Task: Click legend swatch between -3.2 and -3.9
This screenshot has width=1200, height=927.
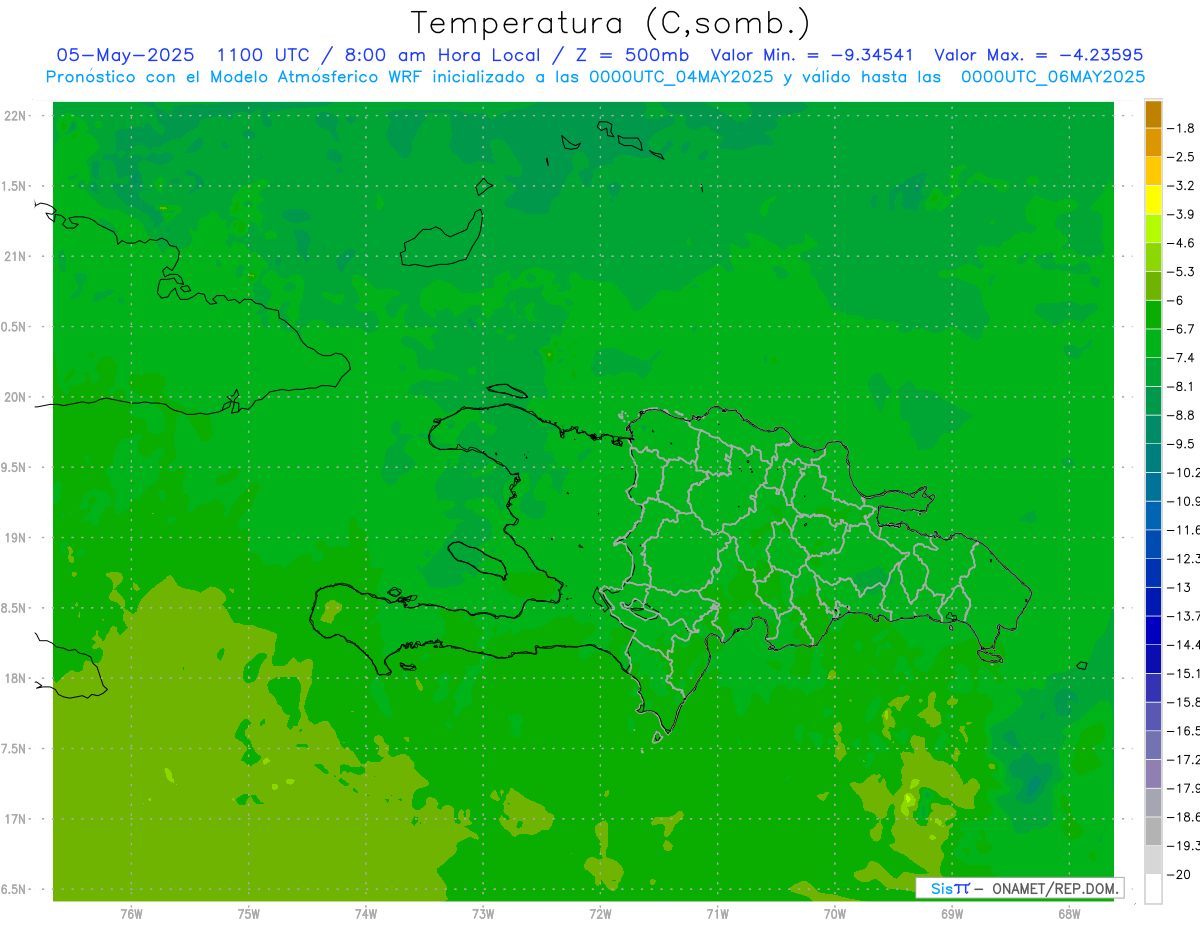Action: pos(1153,200)
